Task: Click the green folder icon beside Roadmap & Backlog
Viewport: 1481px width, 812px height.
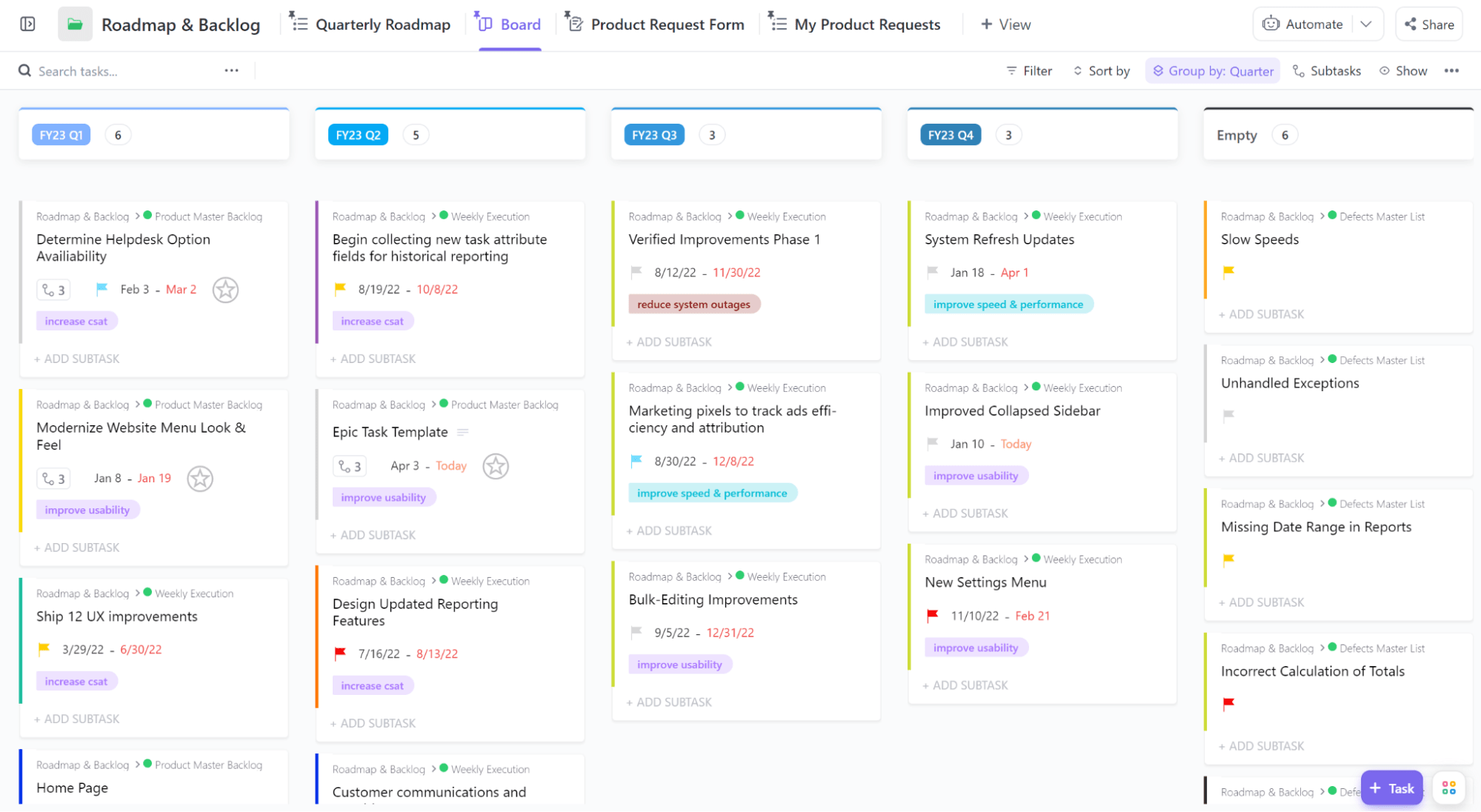Action: click(x=75, y=24)
